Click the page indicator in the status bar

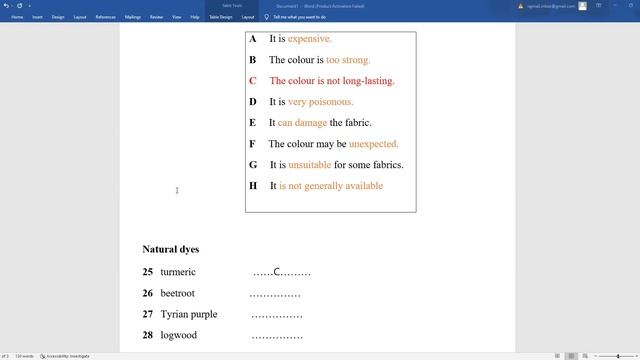(x=4, y=356)
